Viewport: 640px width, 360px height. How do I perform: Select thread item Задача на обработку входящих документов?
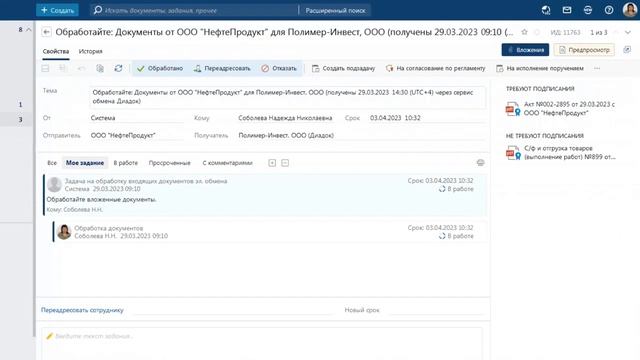tap(265, 195)
